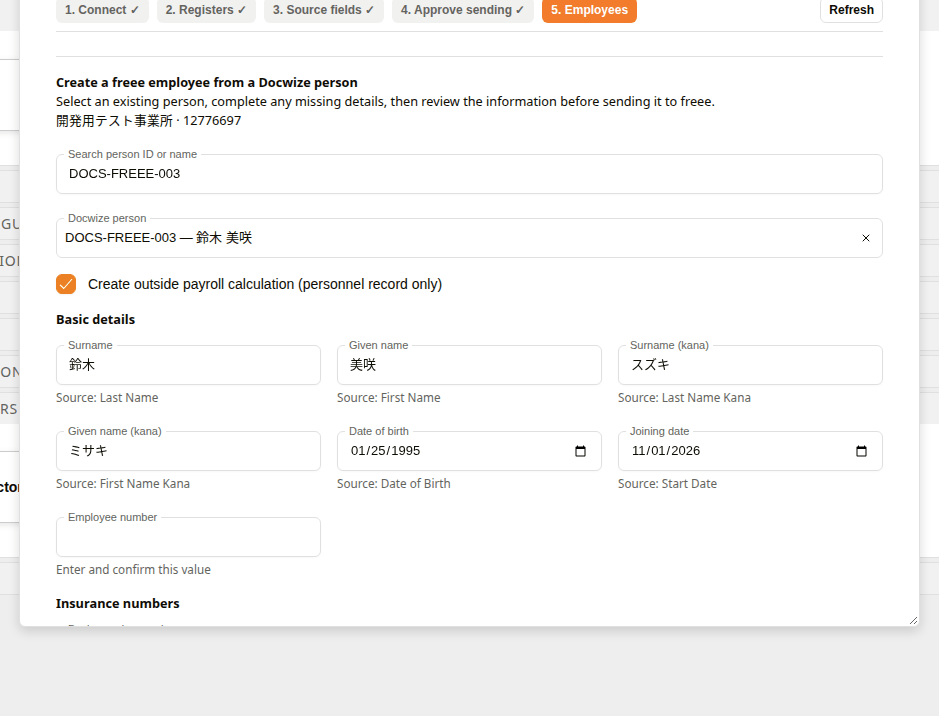Click the heading Create a freee employee

(x=207, y=83)
